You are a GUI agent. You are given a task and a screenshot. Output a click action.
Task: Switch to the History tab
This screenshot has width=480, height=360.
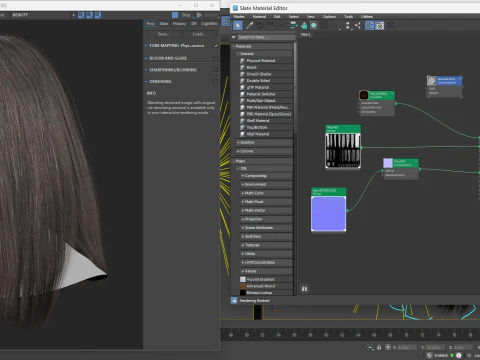point(179,24)
